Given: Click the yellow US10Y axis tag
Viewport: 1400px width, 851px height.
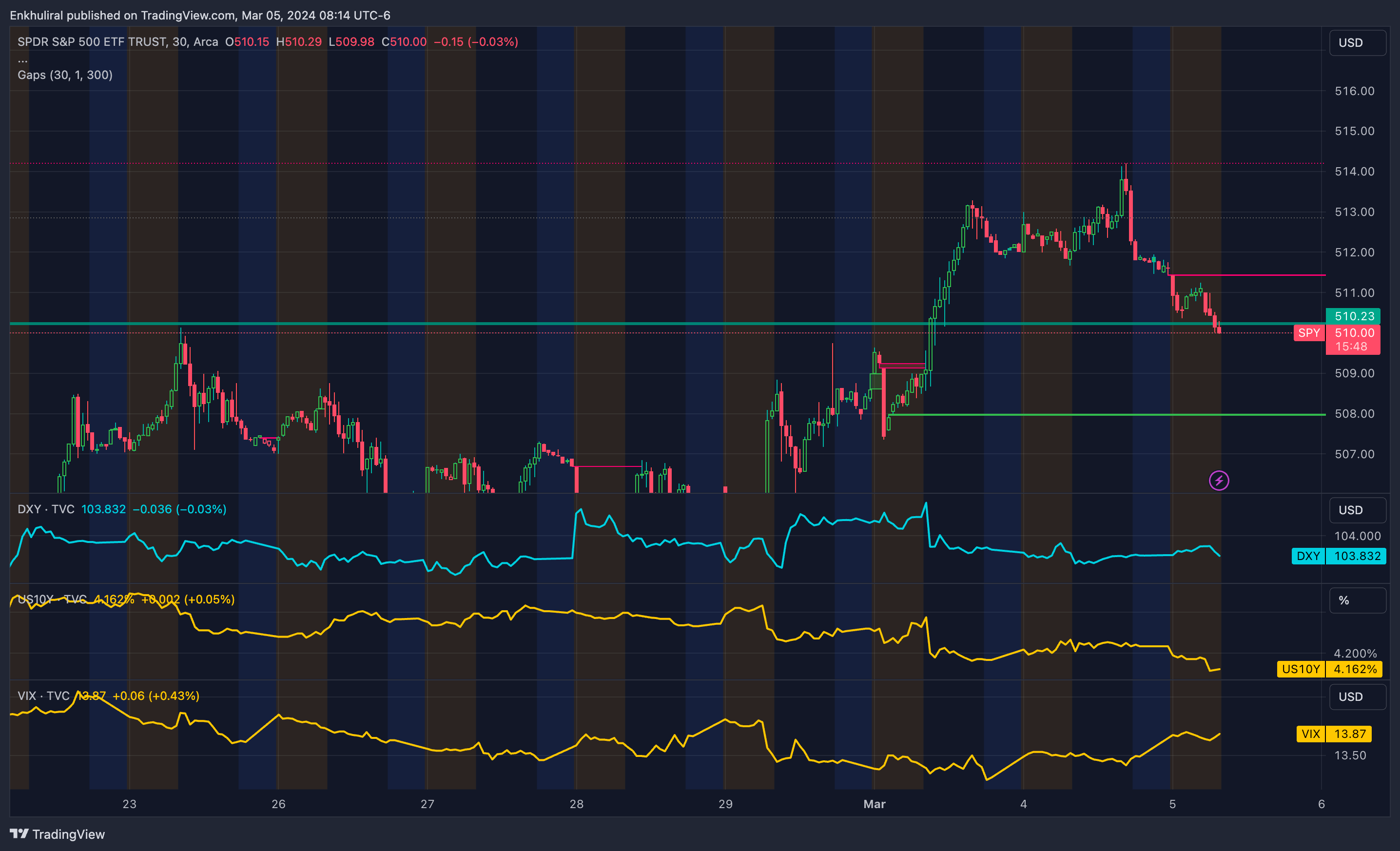Looking at the screenshot, I should coord(1300,669).
